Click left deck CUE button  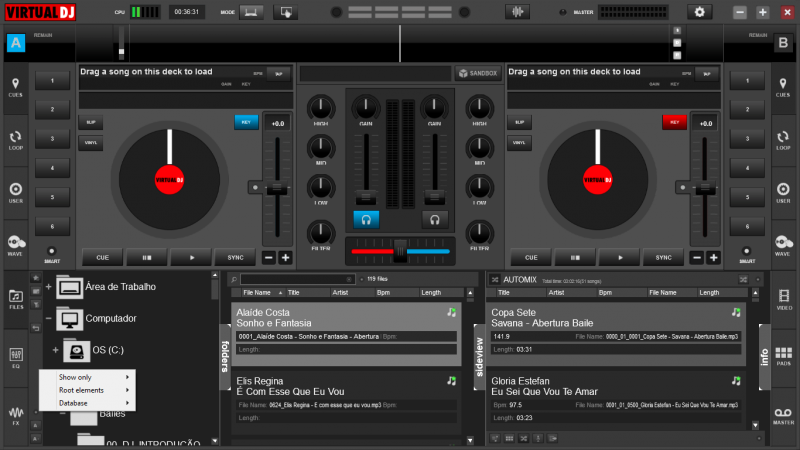coord(103,258)
